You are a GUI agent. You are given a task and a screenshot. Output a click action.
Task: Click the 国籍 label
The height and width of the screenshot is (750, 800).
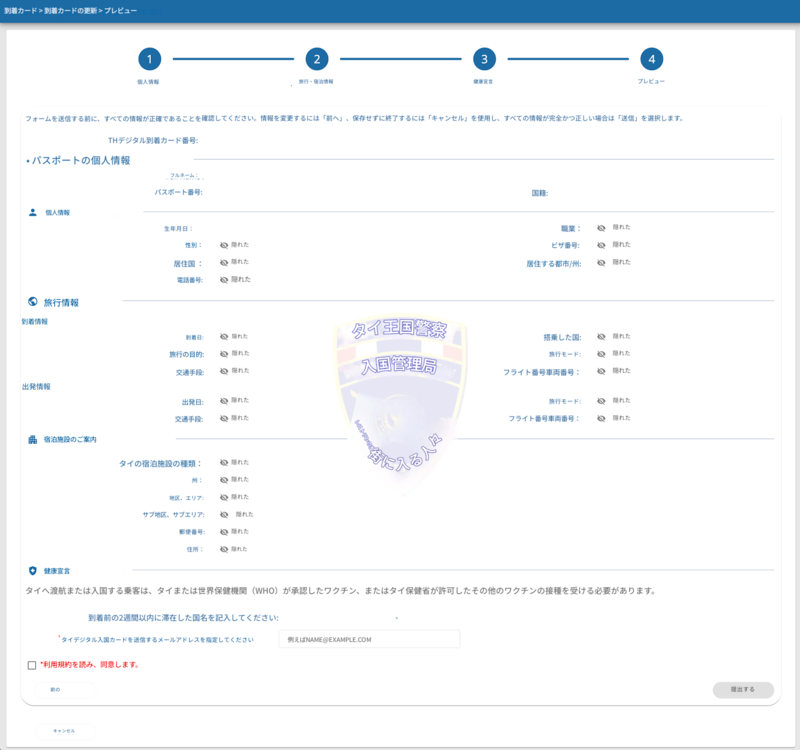coord(540,193)
